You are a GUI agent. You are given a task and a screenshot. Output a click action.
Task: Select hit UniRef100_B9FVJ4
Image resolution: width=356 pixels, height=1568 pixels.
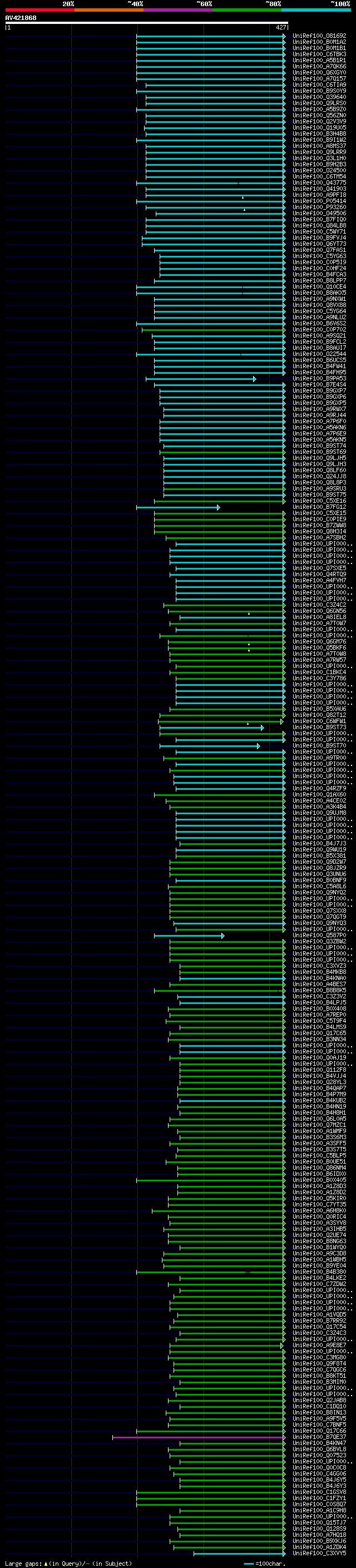pos(319,238)
